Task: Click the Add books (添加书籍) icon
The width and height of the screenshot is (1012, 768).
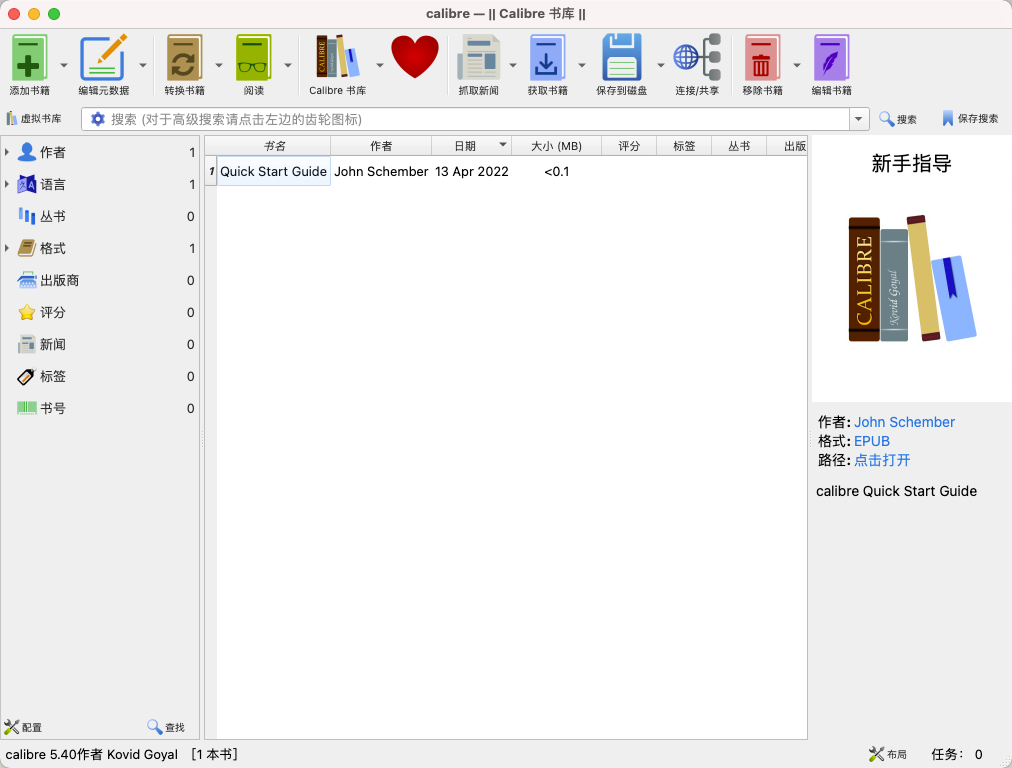Action: [29, 58]
